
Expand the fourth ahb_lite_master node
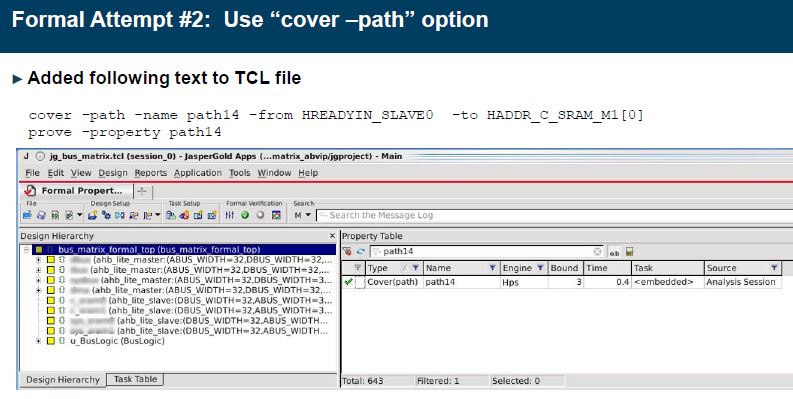coord(38,290)
